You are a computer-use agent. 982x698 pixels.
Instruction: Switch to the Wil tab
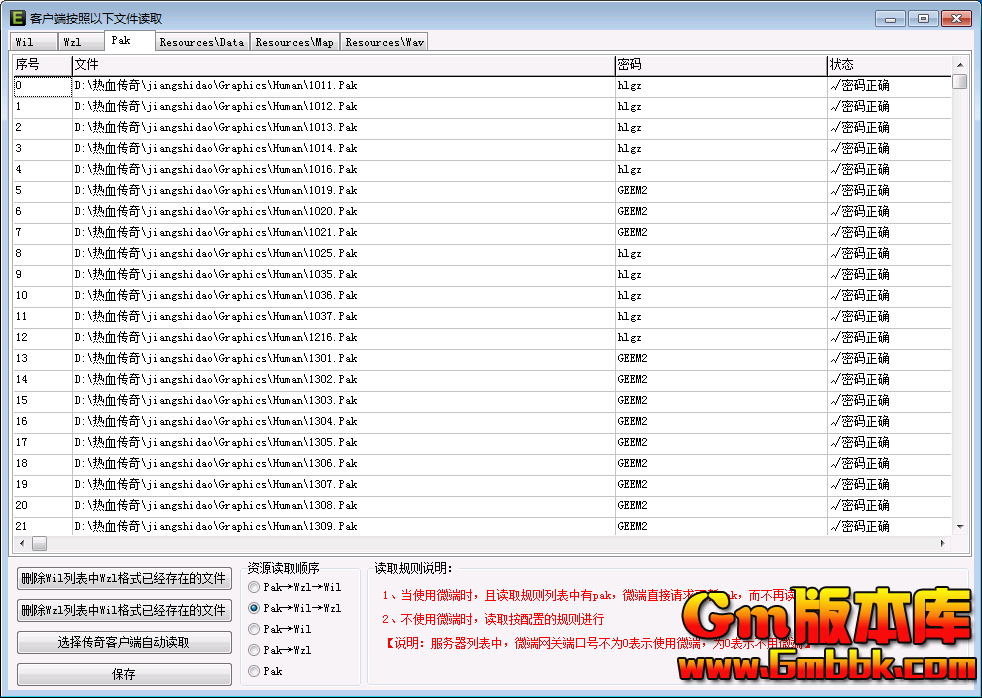pos(26,42)
